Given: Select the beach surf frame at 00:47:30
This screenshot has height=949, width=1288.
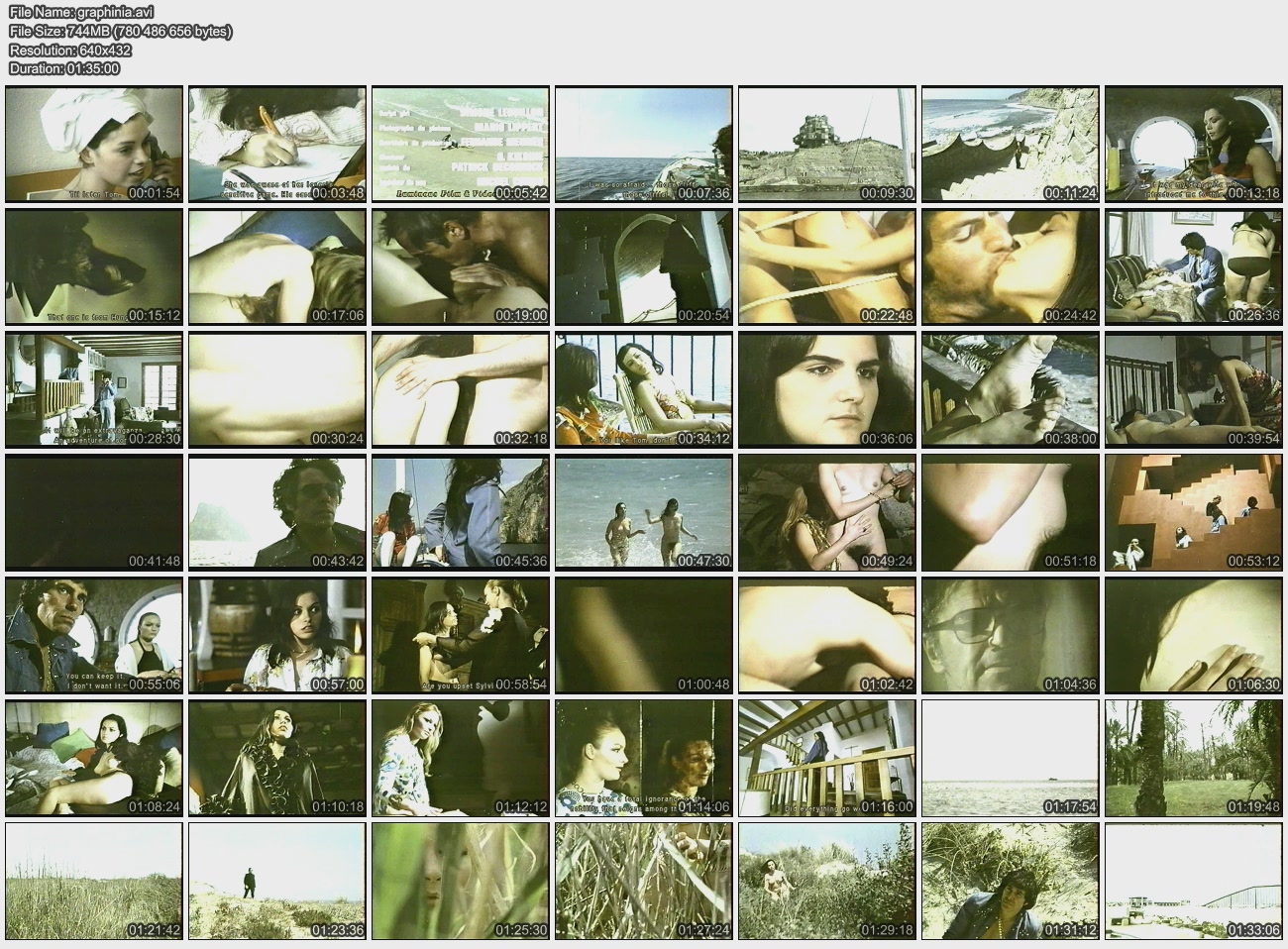Looking at the screenshot, I should tap(644, 513).
